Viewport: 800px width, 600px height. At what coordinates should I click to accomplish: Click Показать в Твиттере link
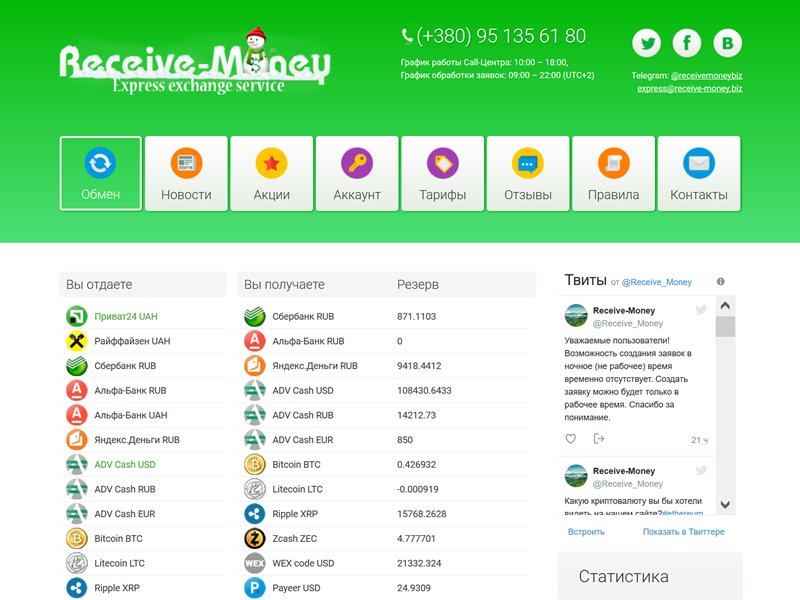684,532
